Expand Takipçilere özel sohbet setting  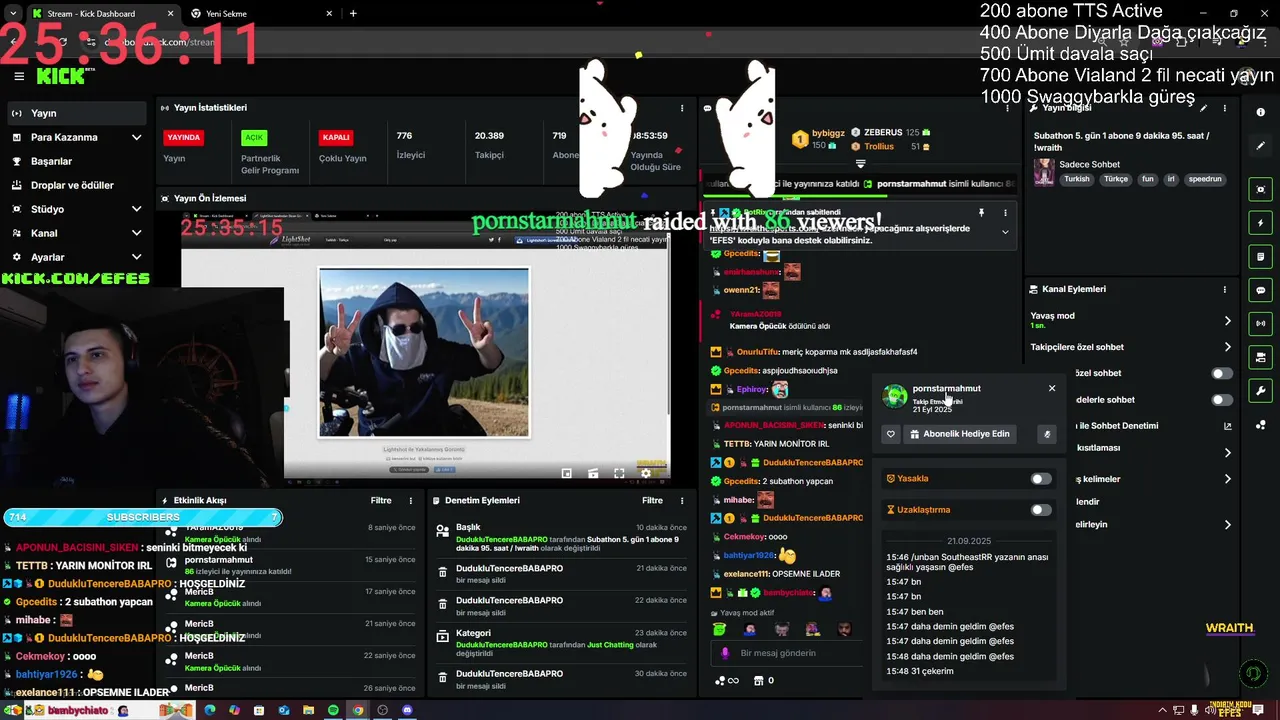[x=1228, y=347]
